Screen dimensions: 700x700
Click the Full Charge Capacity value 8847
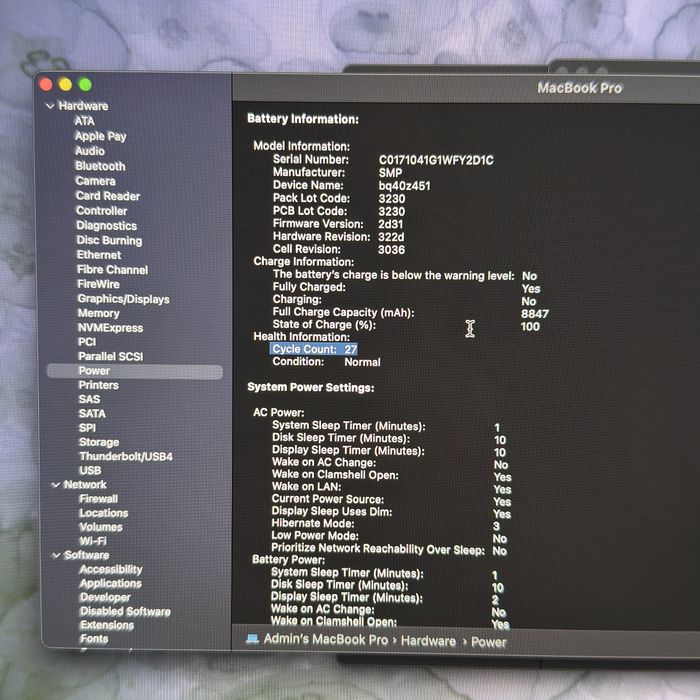[535, 314]
